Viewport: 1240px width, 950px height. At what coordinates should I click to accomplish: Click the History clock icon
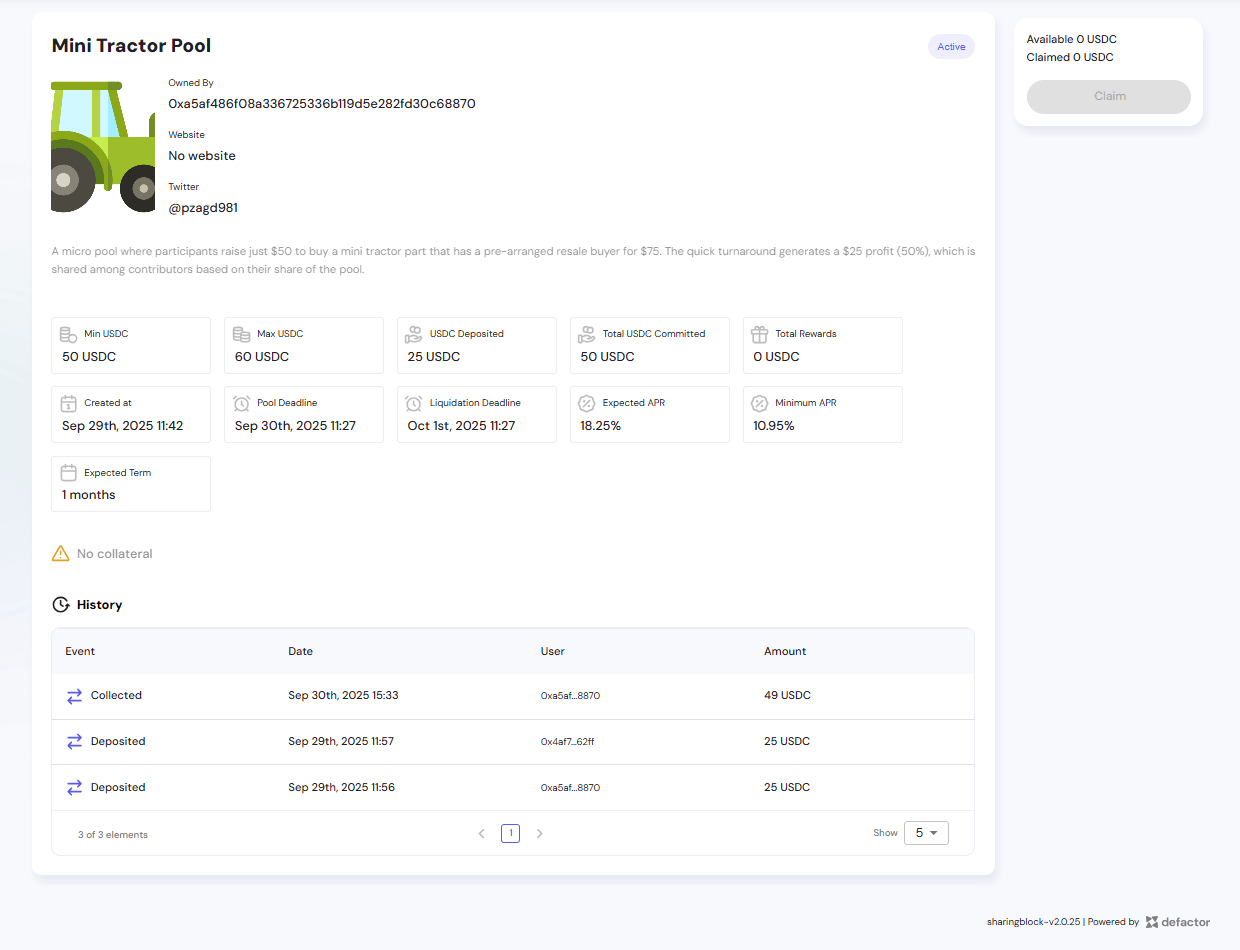coord(61,605)
